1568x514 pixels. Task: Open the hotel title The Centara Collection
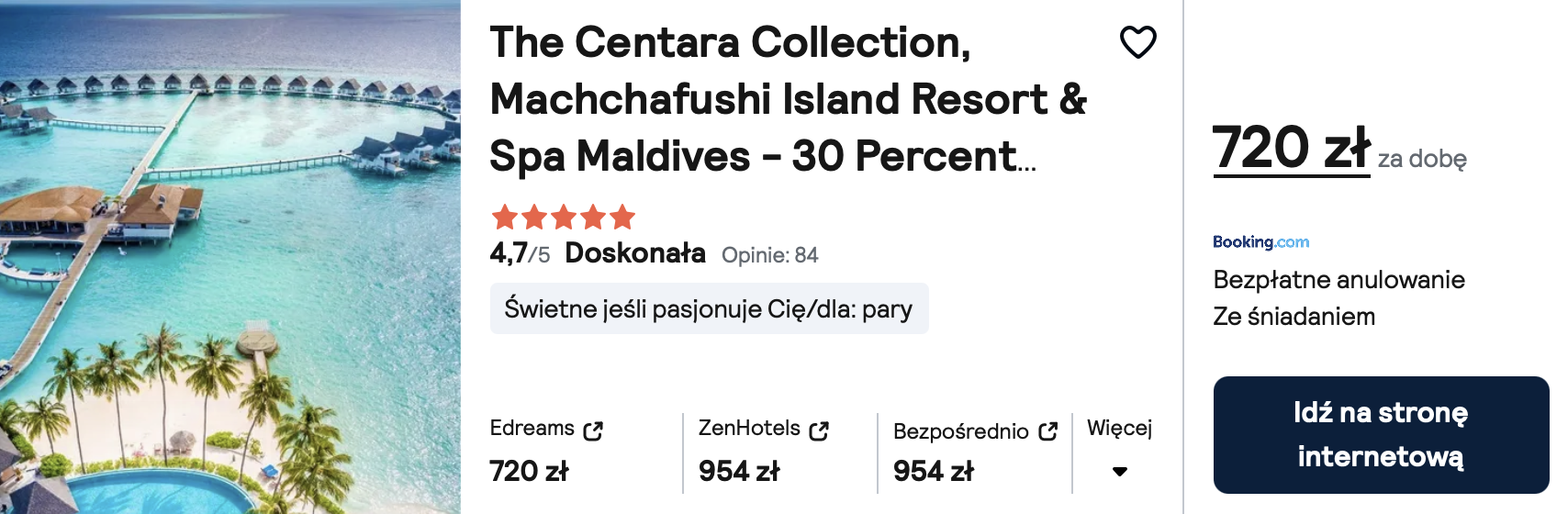pos(788,99)
